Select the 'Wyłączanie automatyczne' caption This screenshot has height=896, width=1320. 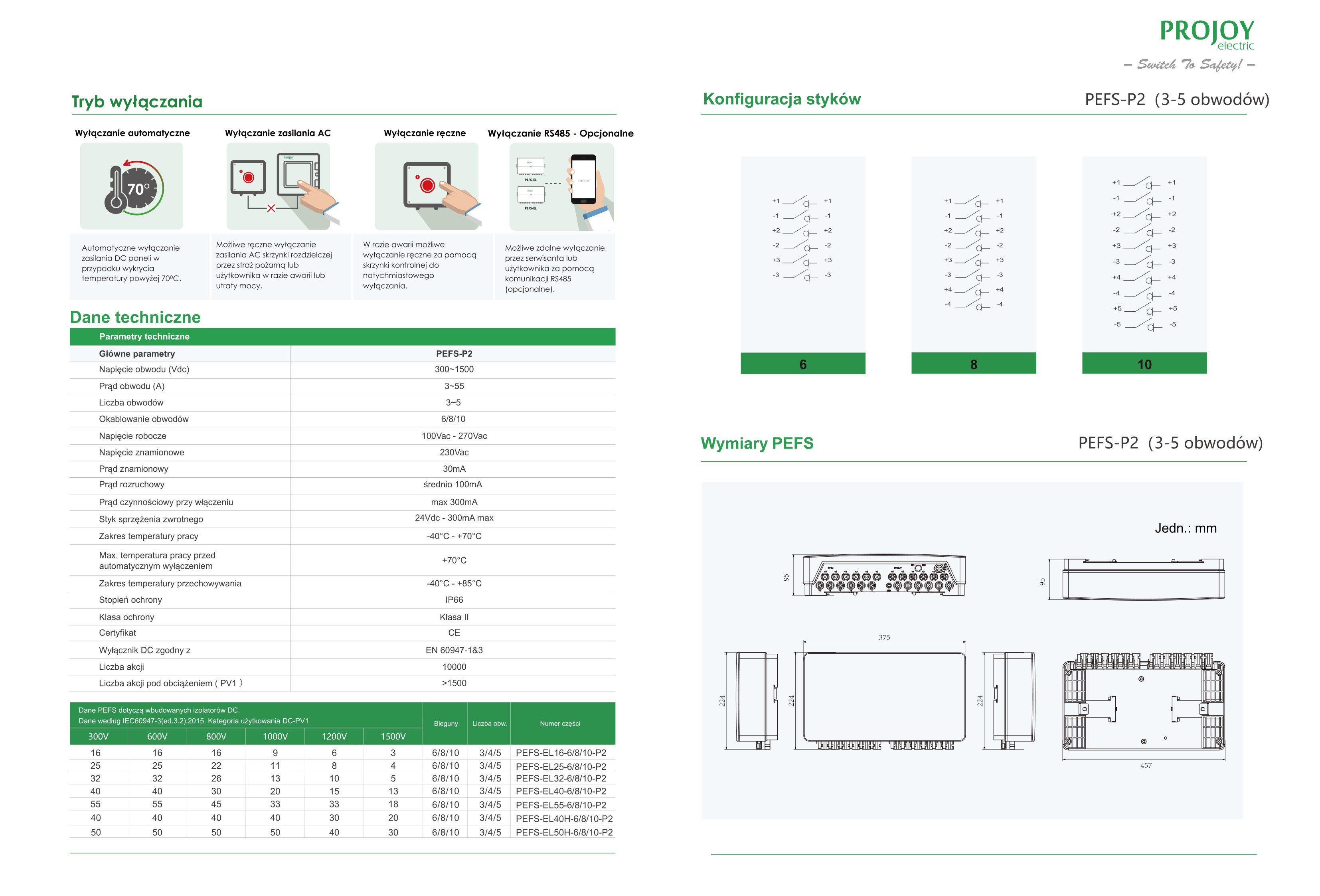[132, 133]
